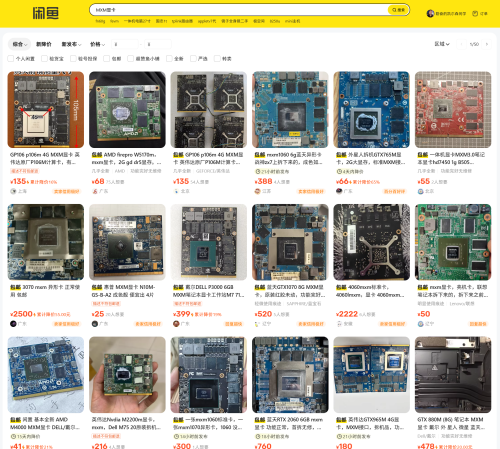Click the mini主机 suggested search link
This screenshot has width=500, height=449.
click(x=292, y=21)
